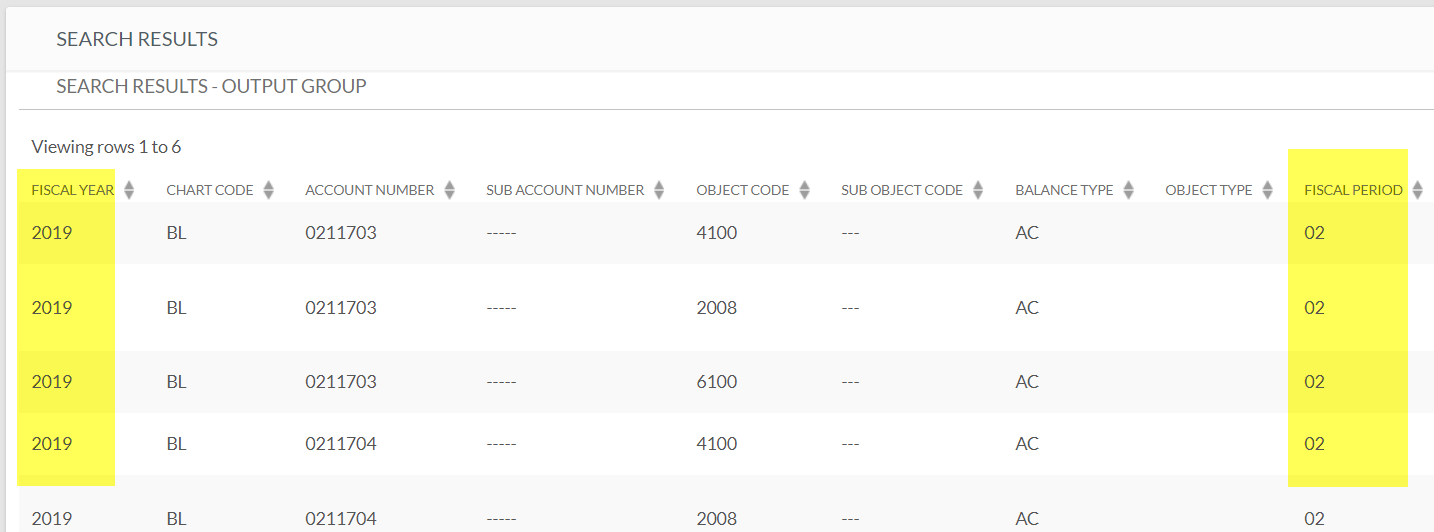The image size is (1434, 532).
Task: Click account number 0211703 in the first row
Action: (x=341, y=233)
